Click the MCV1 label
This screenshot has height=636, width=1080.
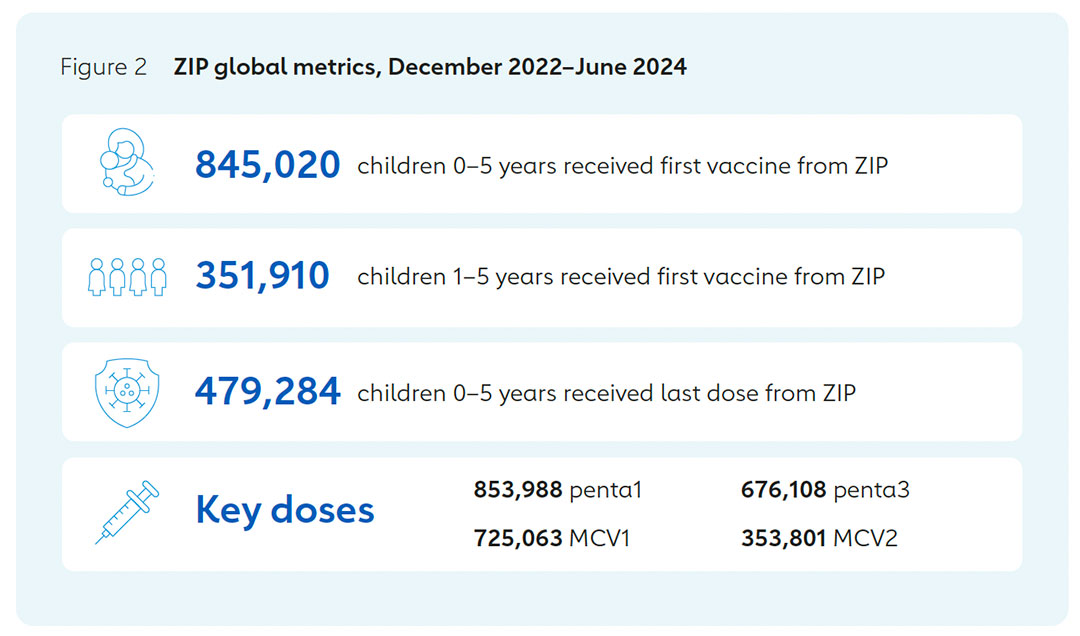pos(600,538)
